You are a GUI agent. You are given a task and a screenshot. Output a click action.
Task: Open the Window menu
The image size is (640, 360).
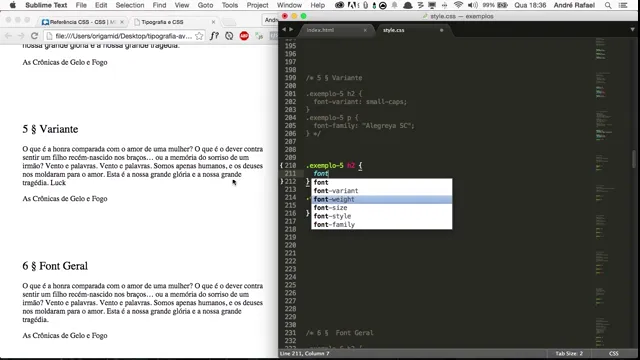[289, 5]
